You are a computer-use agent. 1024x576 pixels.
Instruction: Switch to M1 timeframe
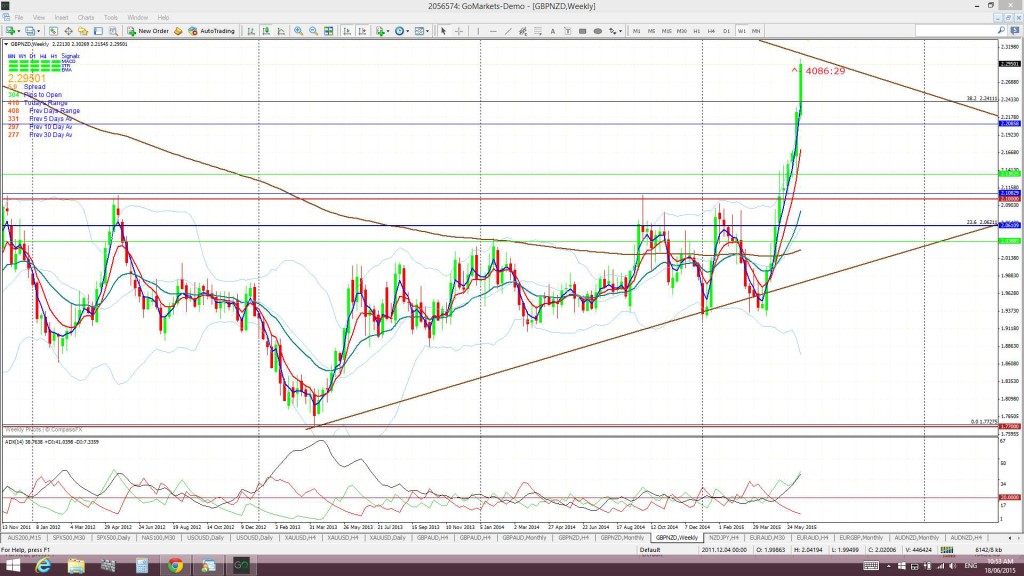point(637,31)
